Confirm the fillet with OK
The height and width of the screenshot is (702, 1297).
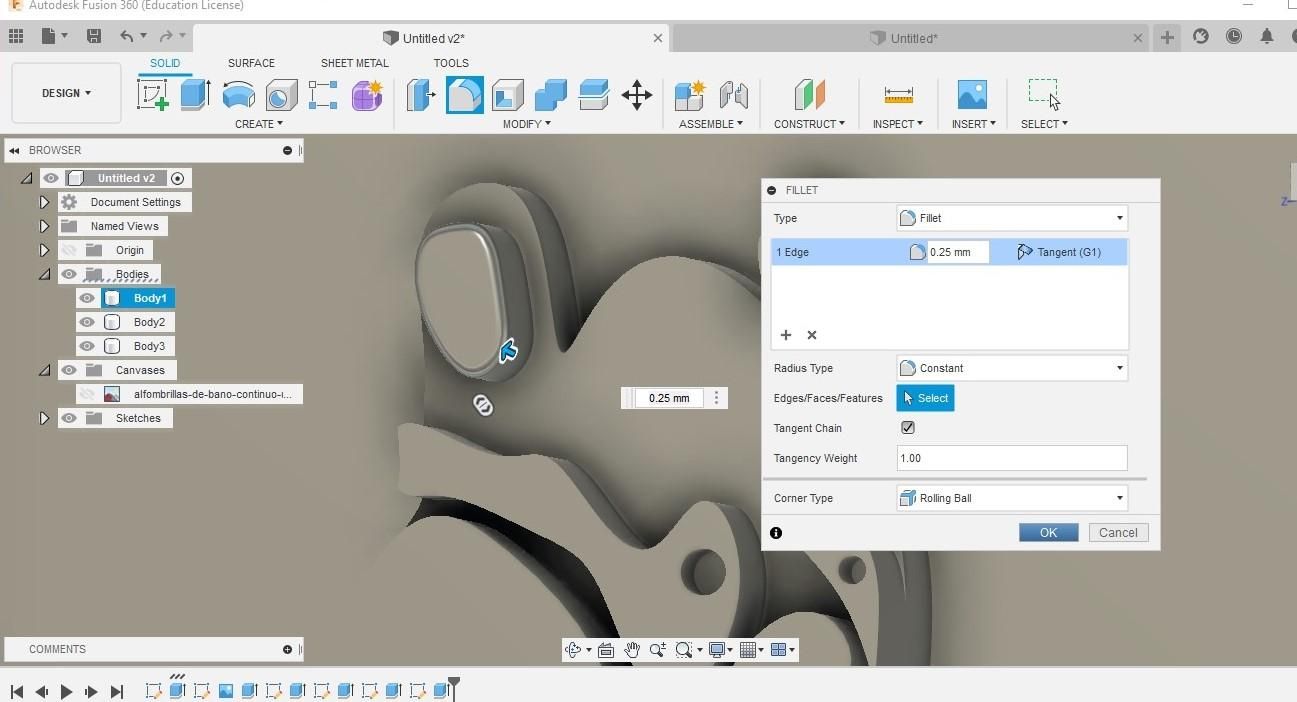[1048, 533]
